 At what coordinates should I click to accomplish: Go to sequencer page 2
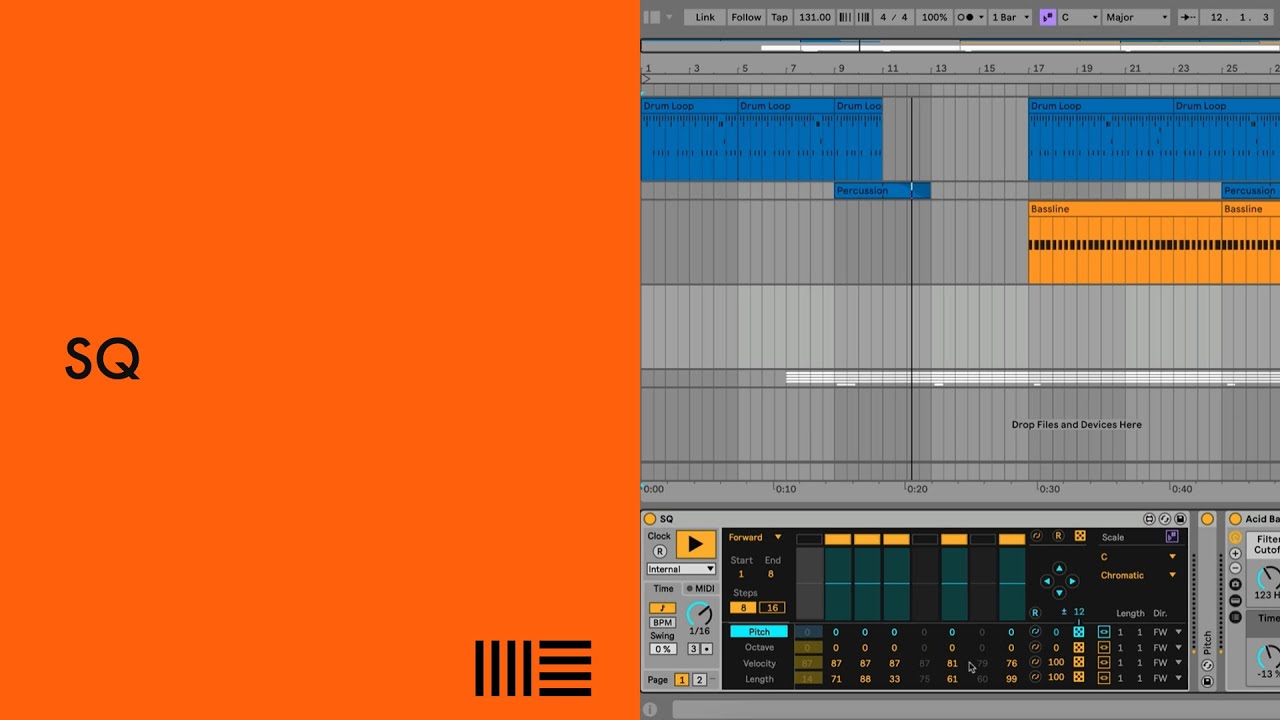click(x=699, y=680)
